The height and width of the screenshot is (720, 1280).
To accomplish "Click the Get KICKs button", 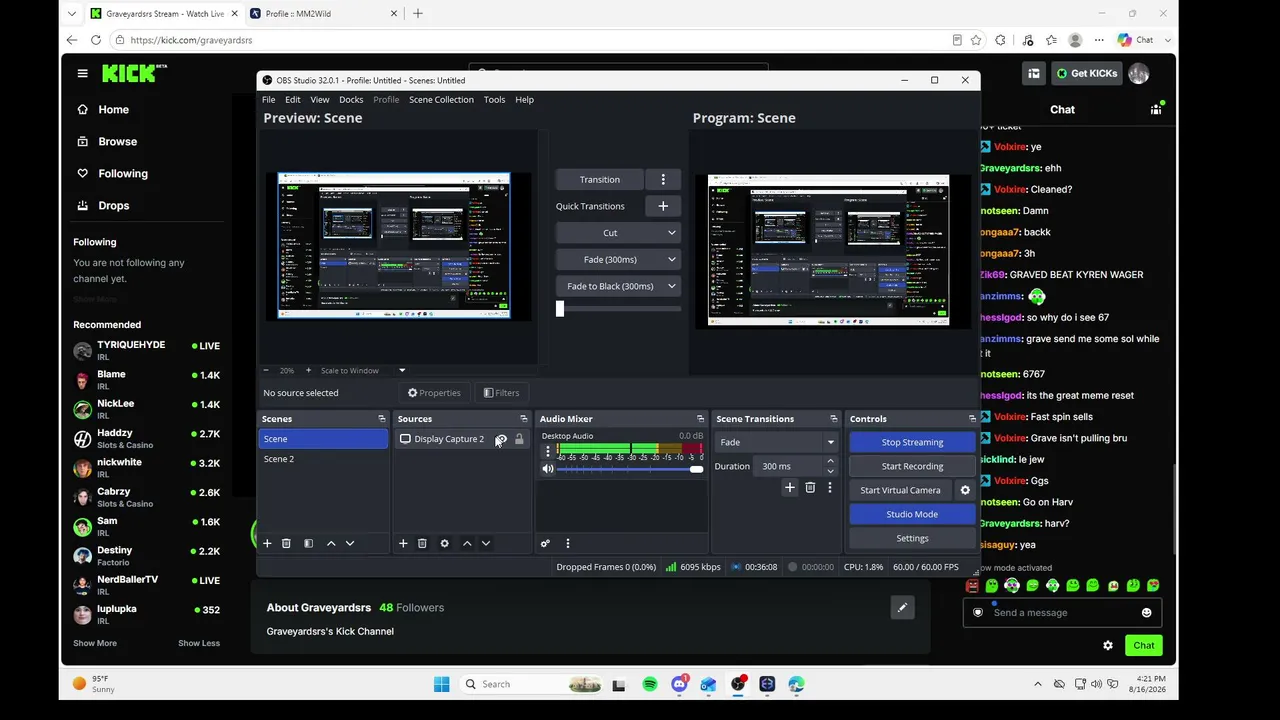I will point(1086,73).
